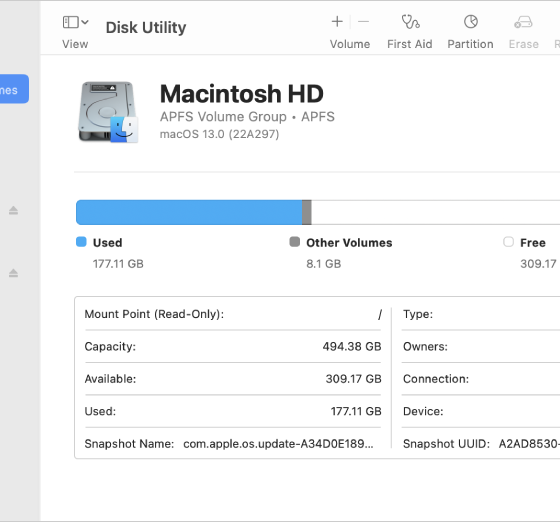Click '8.1 GB' under Other Volumes
The image size is (560, 524).
tap(324, 264)
